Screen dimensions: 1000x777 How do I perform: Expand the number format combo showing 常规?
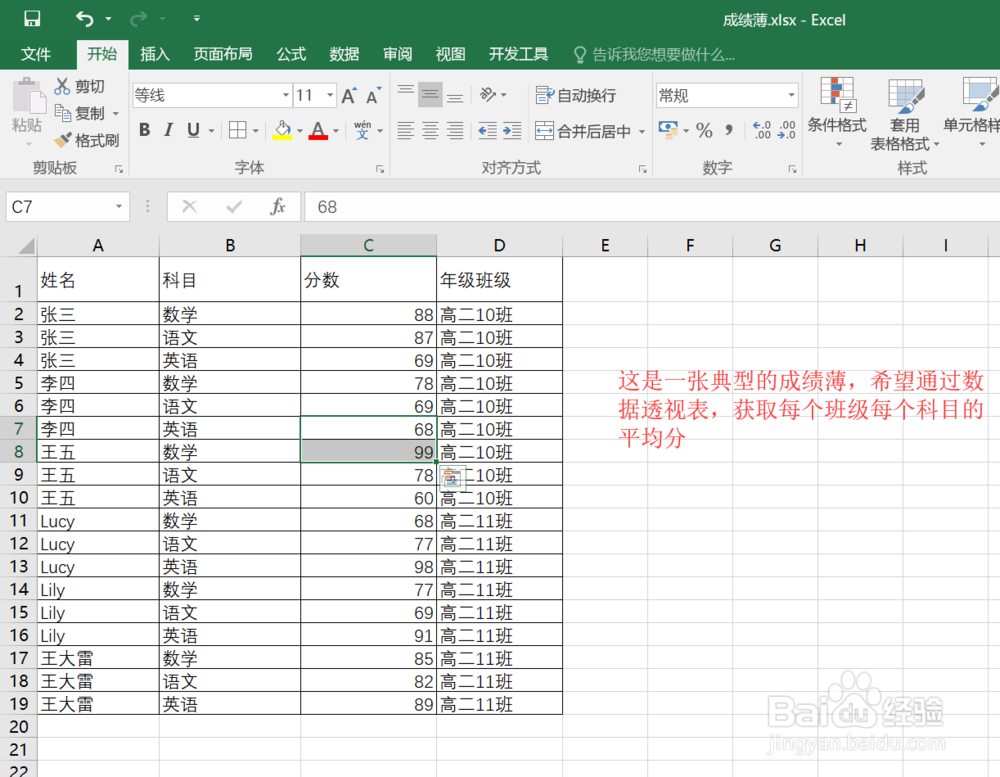tap(791, 93)
